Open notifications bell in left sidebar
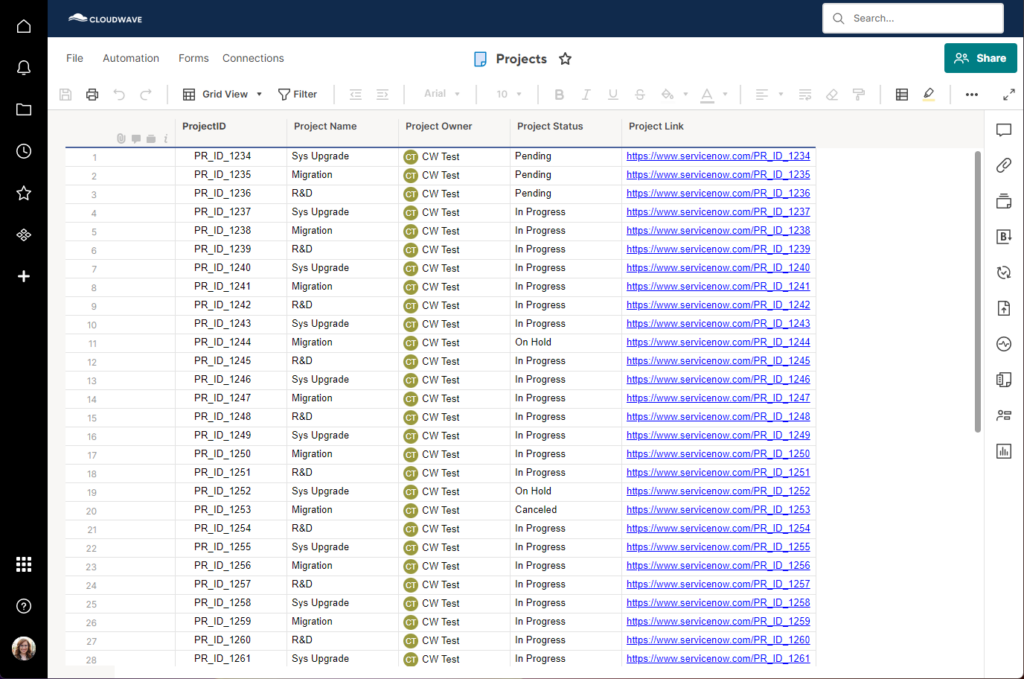This screenshot has height=679, width=1024. (24, 68)
